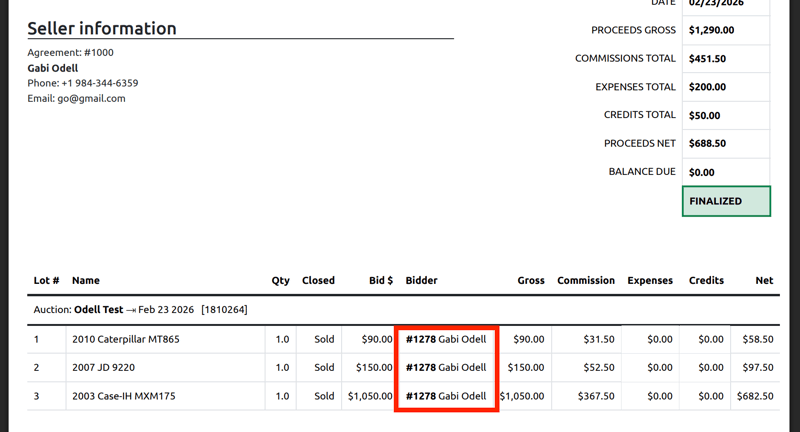Click the Lot # column header

pos(46,281)
